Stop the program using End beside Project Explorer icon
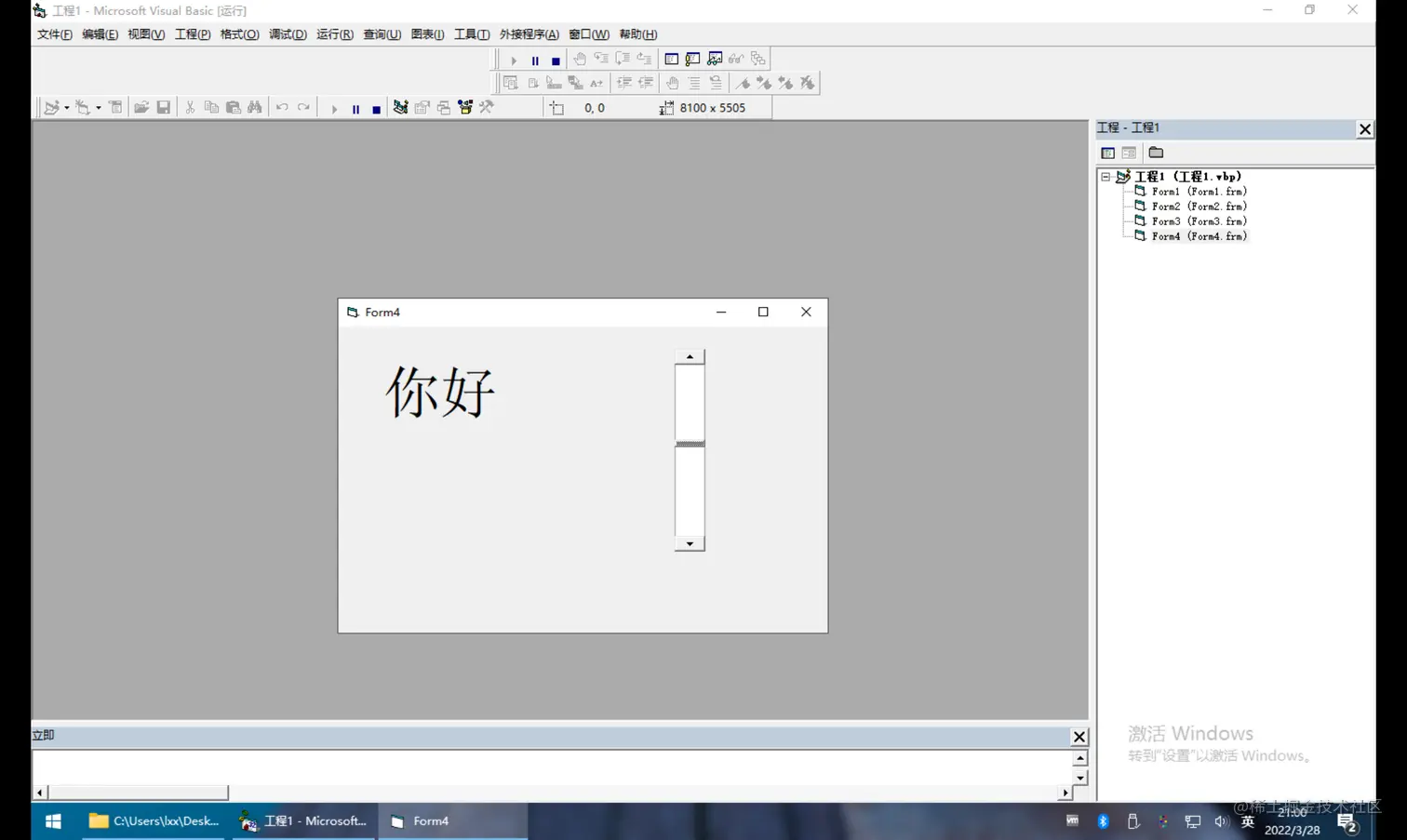Image resolution: width=1407 pixels, height=840 pixels. coord(376,109)
